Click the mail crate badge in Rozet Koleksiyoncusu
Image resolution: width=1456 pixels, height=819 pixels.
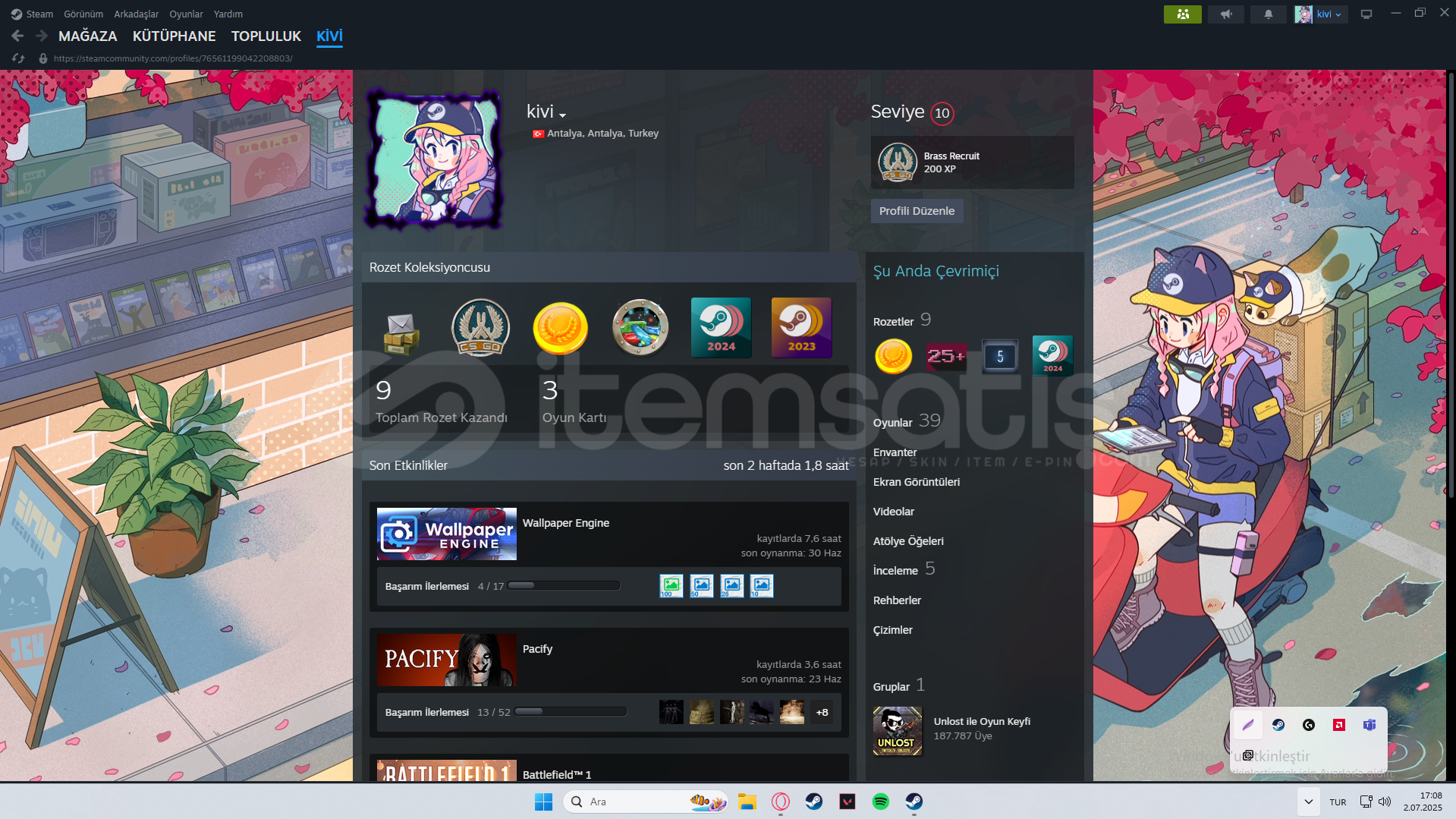click(401, 333)
